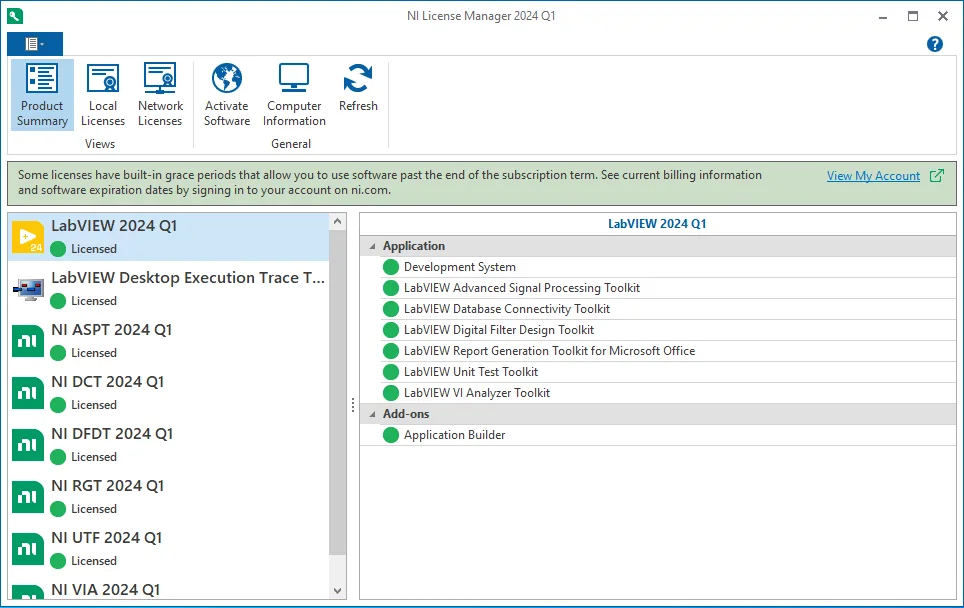This screenshot has width=964, height=608.
Task: Click the product list scroll down arrow
Action: pos(338,591)
